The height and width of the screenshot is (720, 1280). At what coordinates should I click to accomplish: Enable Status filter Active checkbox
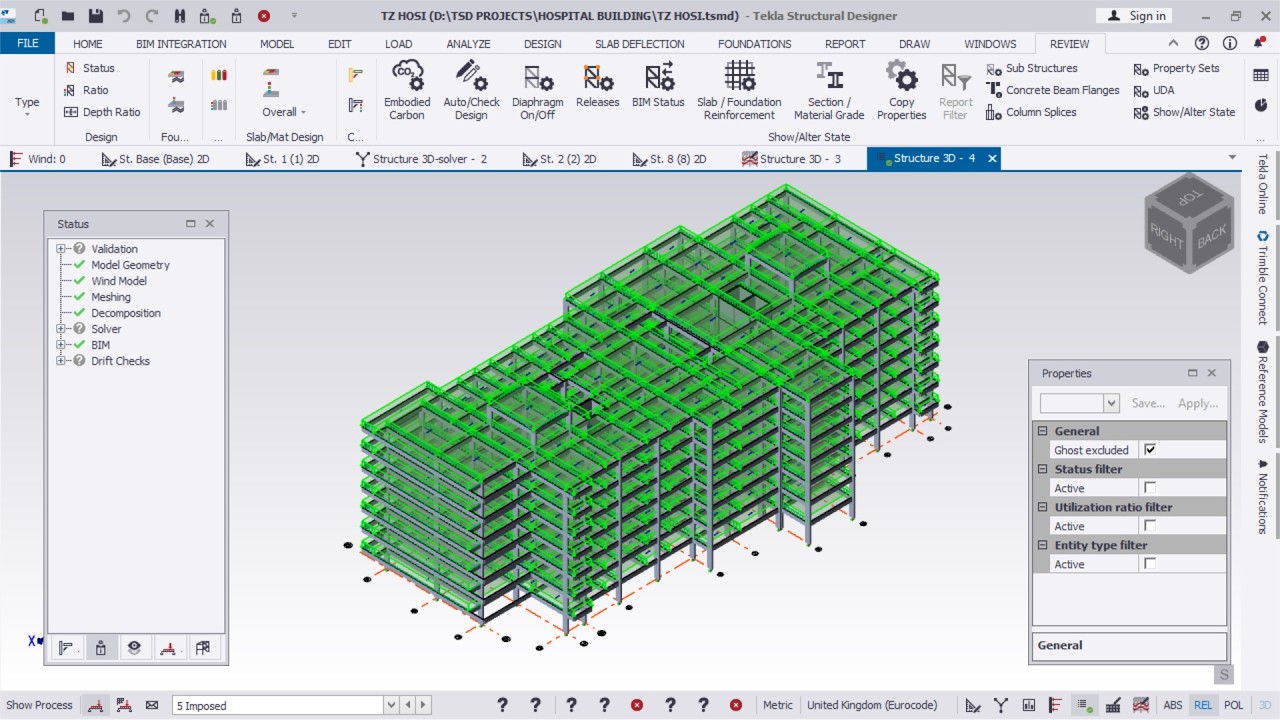coord(1150,488)
